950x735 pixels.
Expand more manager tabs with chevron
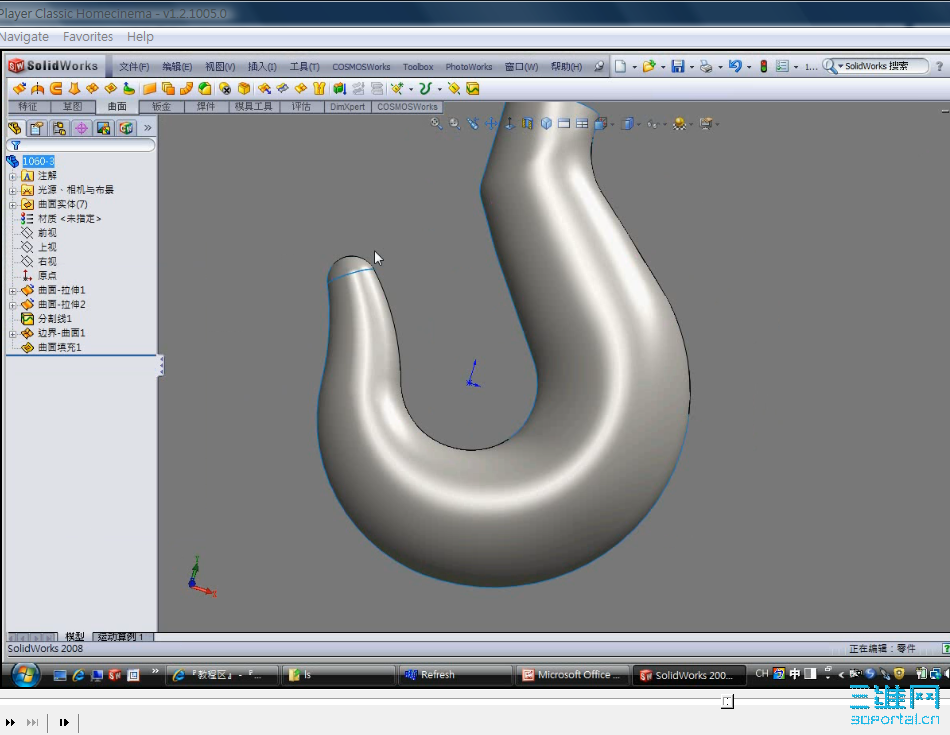pos(147,128)
